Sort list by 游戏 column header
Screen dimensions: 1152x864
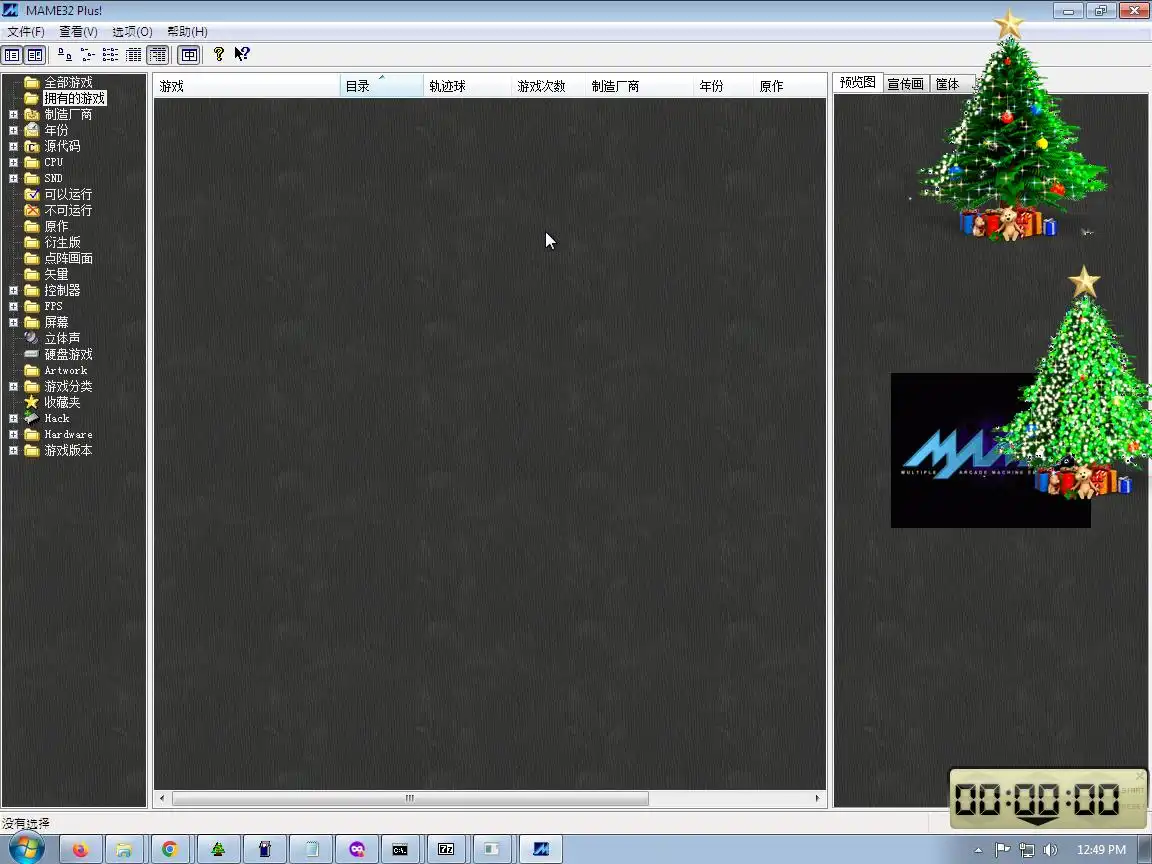tap(247, 86)
